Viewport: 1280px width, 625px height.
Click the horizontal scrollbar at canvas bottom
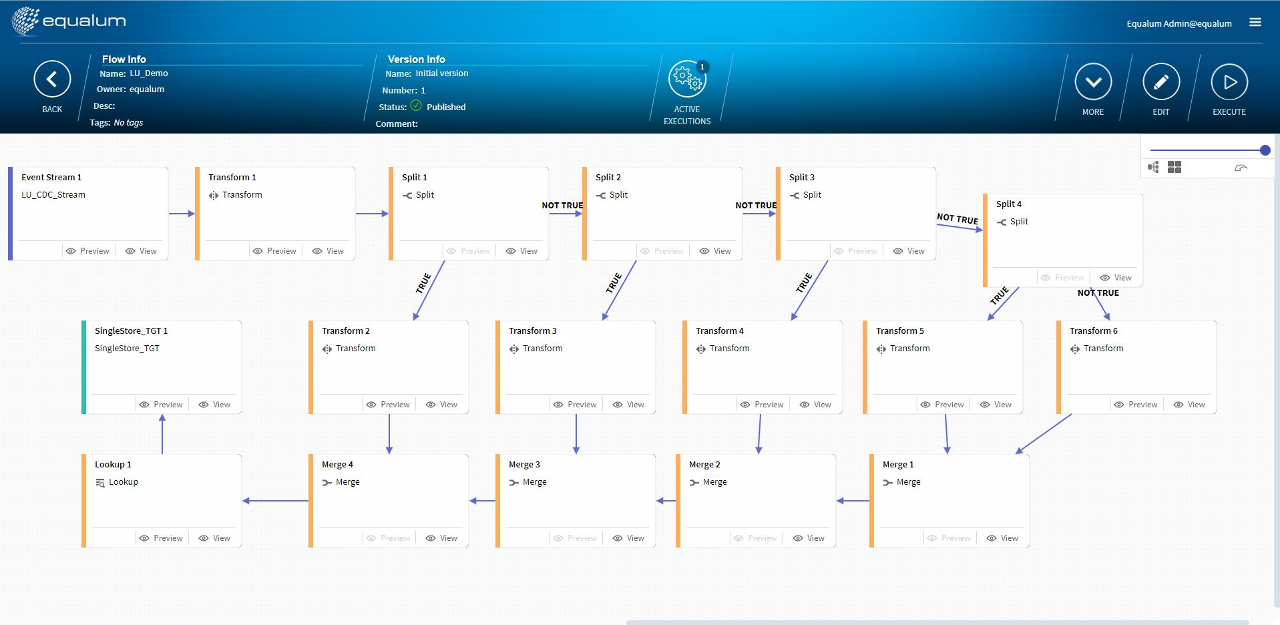[x=938, y=622]
